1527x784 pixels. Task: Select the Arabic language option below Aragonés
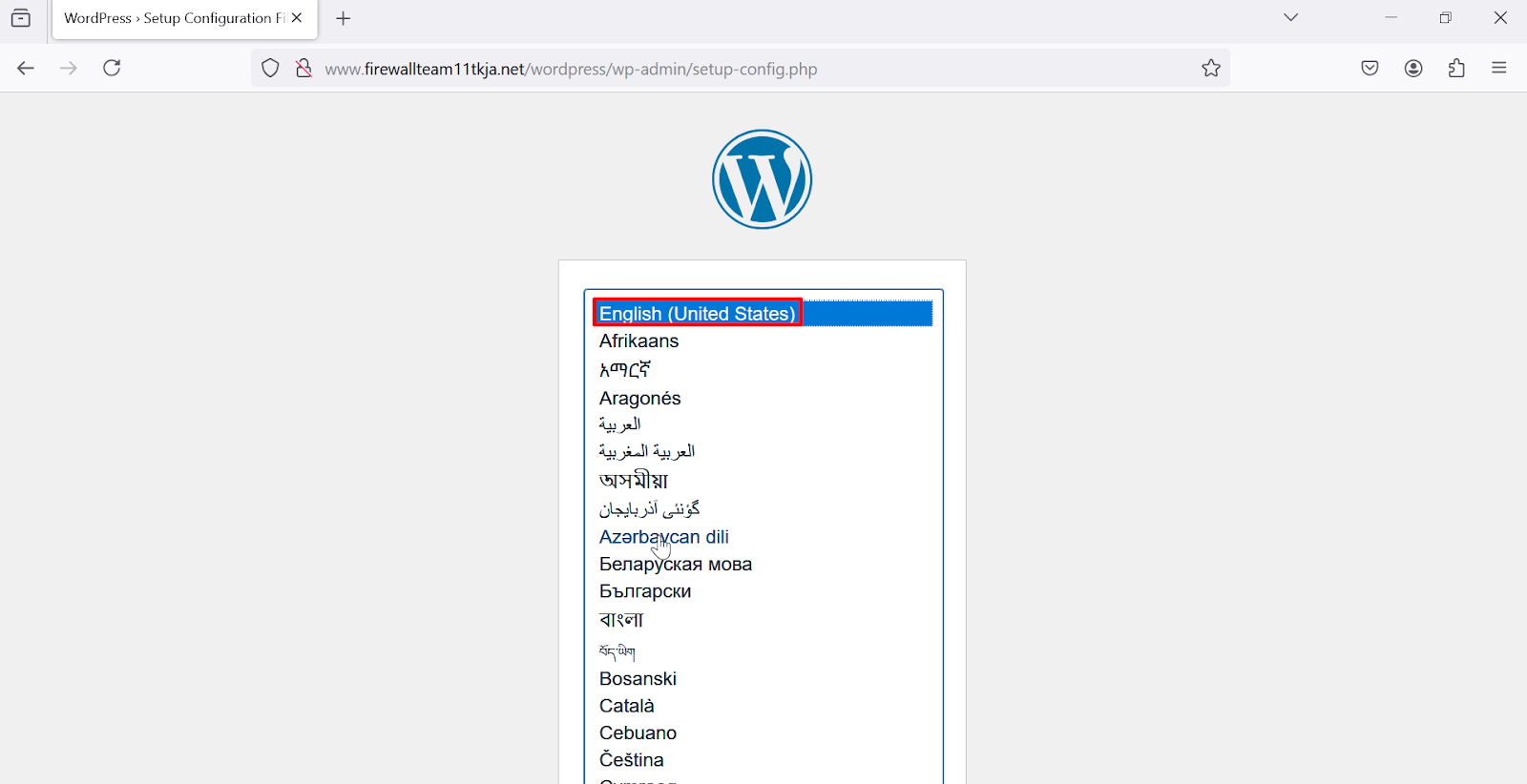(x=763, y=424)
